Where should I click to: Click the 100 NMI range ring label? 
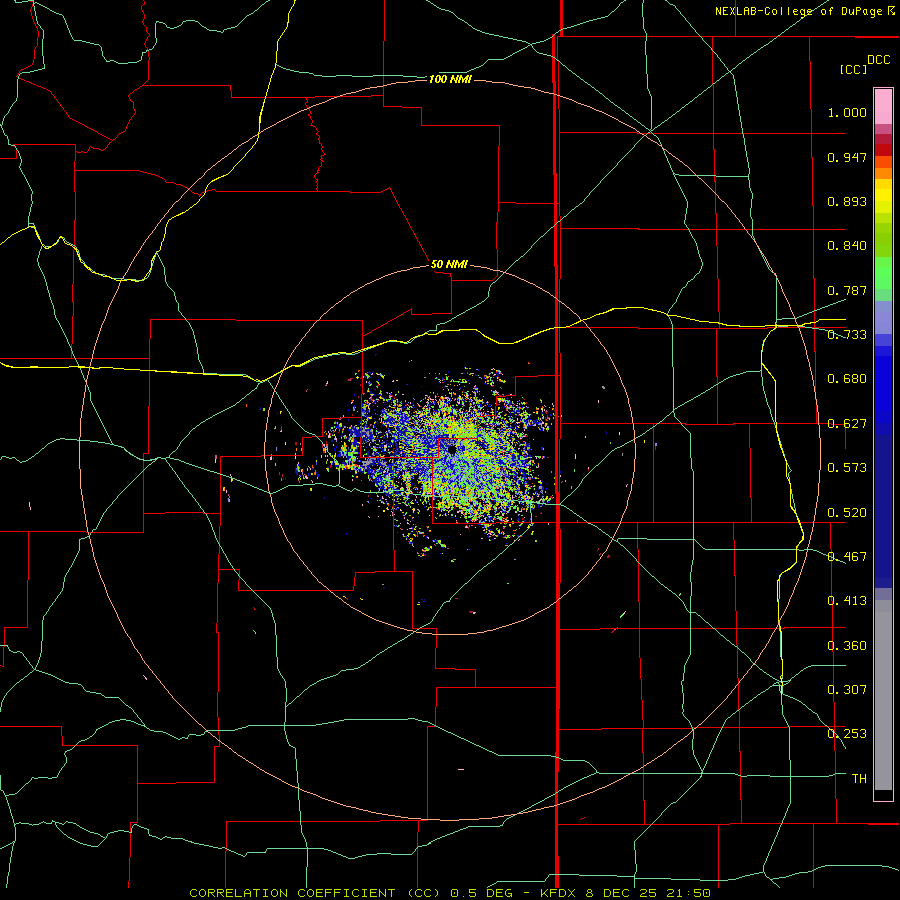pyautogui.click(x=450, y=79)
